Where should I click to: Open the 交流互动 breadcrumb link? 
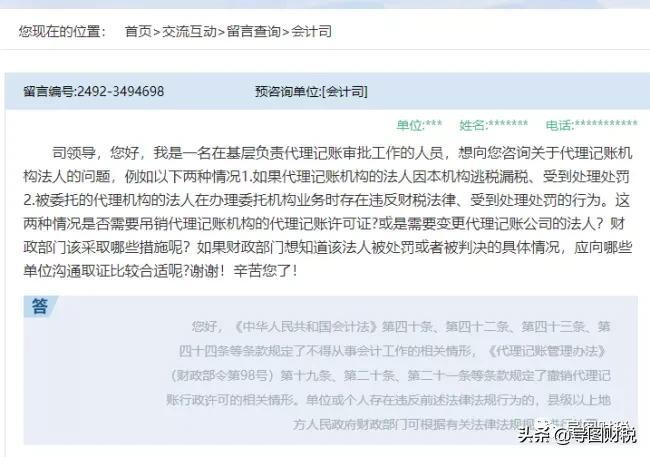pos(189,32)
